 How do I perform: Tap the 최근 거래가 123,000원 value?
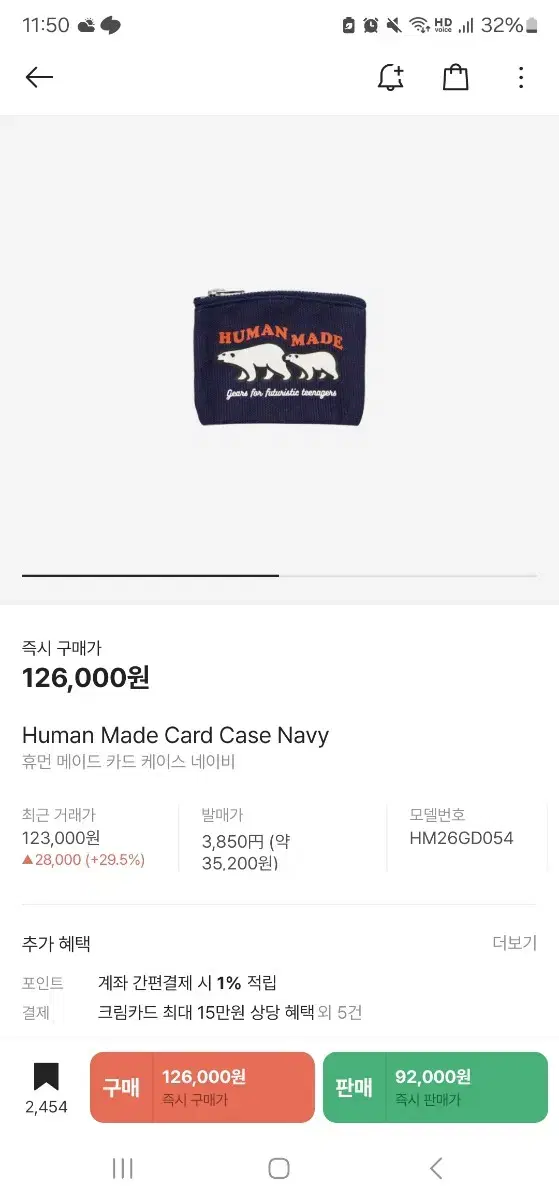tap(61, 838)
